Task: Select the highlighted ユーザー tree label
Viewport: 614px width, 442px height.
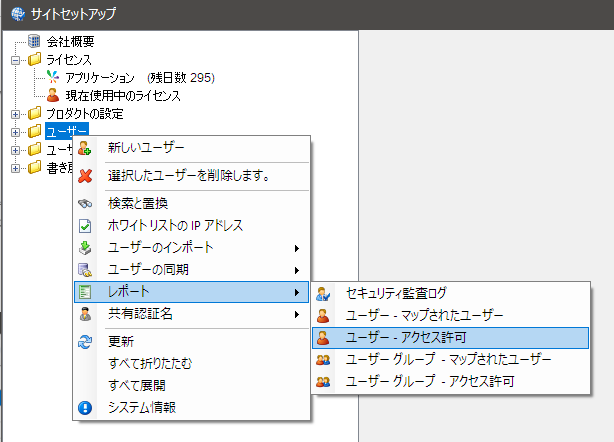Action: (67, 132)
